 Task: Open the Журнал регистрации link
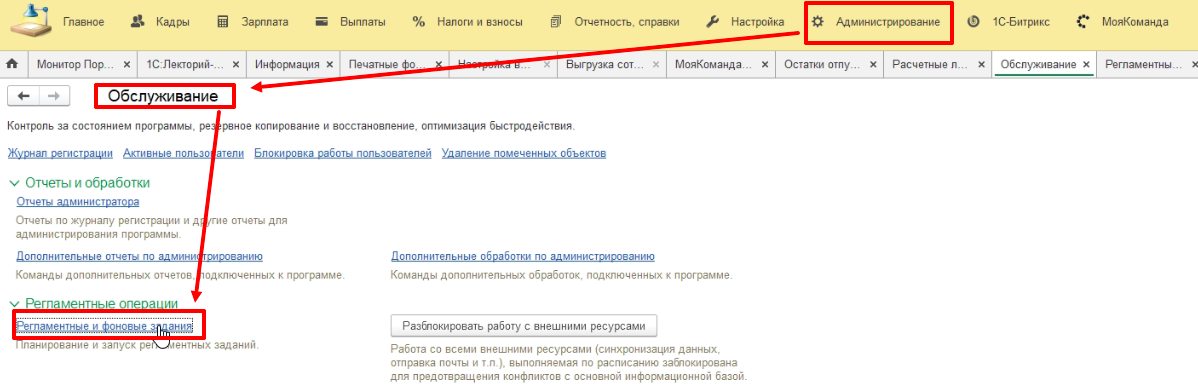pyautogui.click(x=60, y=154)
